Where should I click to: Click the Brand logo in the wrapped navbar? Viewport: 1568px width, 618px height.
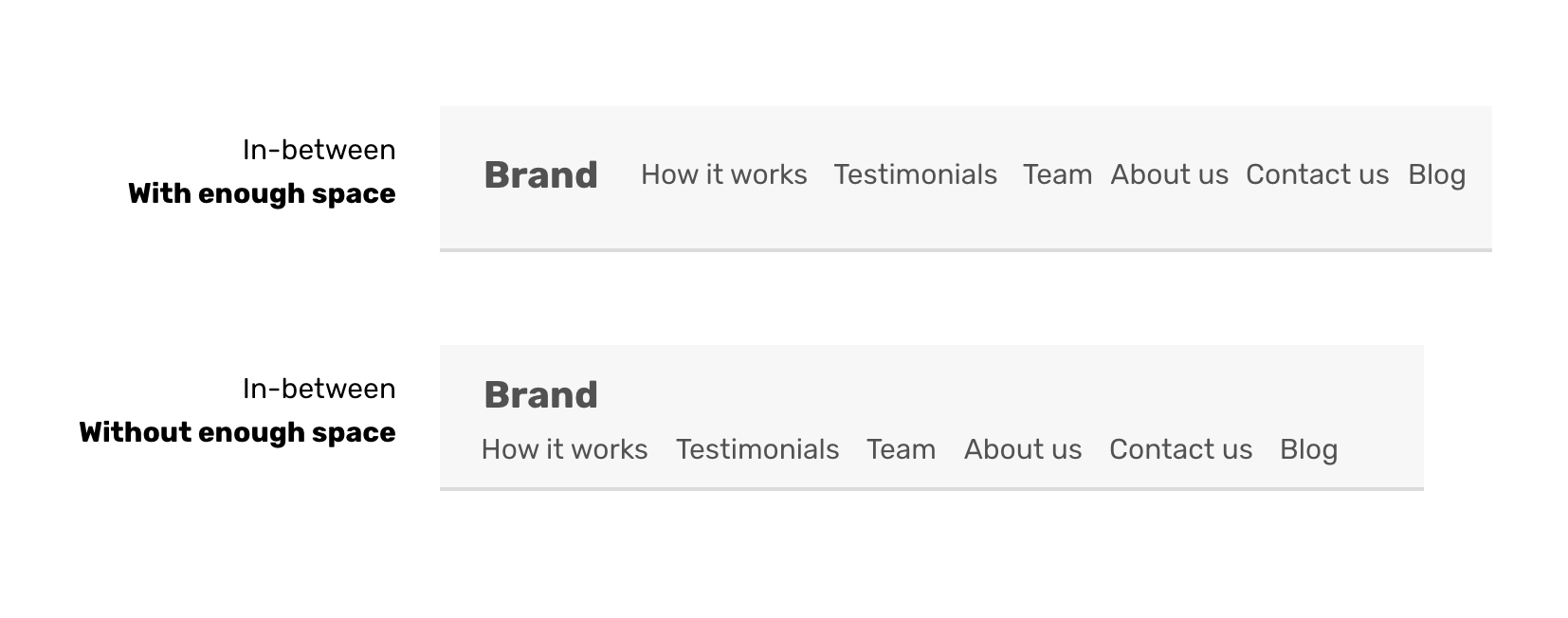tap(540, 395)
